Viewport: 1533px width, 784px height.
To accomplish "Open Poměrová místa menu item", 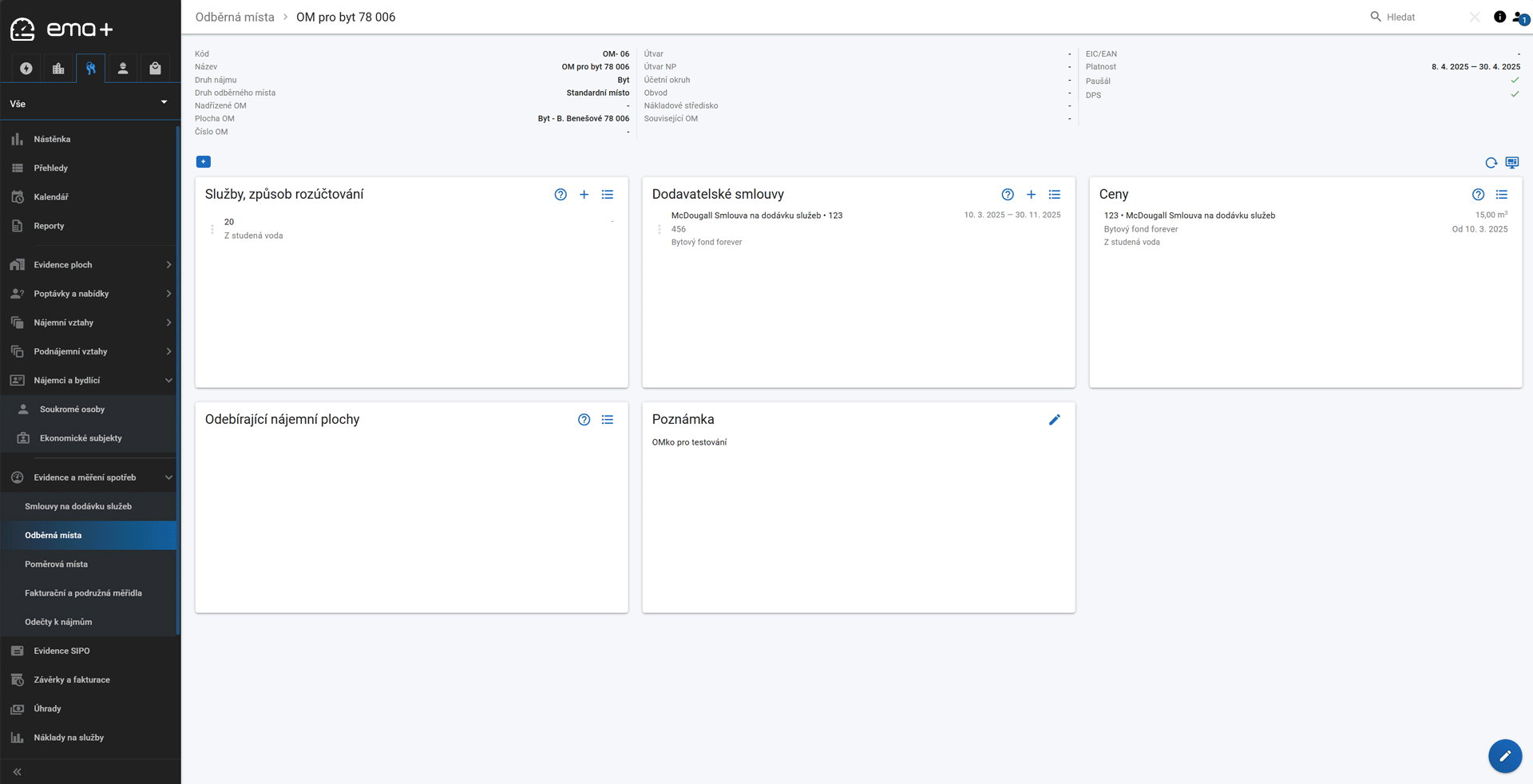I will click(x=56, y=564).
